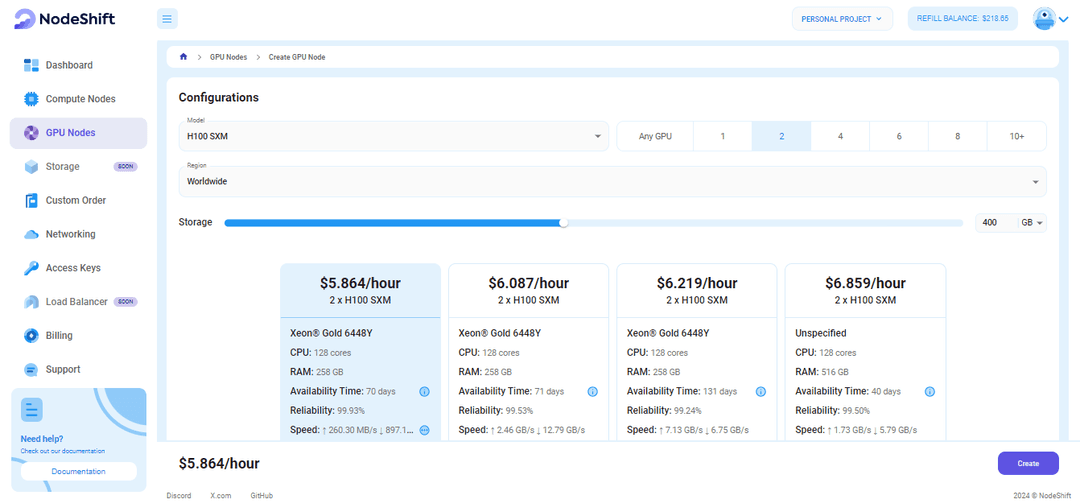1080x504 pixels.
Task: Select GPU count 10+
Action: pyautogui.click(x=1017, y=136)
